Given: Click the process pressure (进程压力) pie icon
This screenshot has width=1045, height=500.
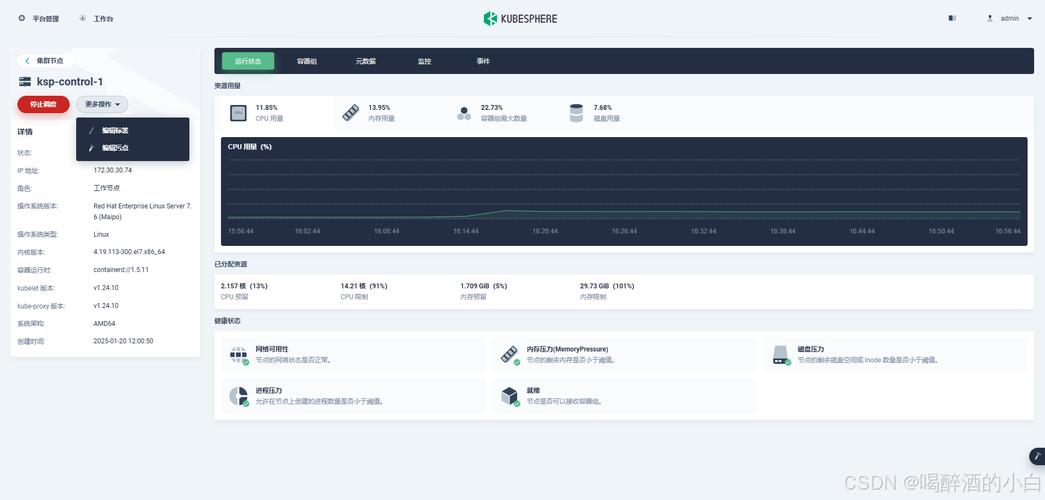Looking at the screenshot, I should click(238, 396).
